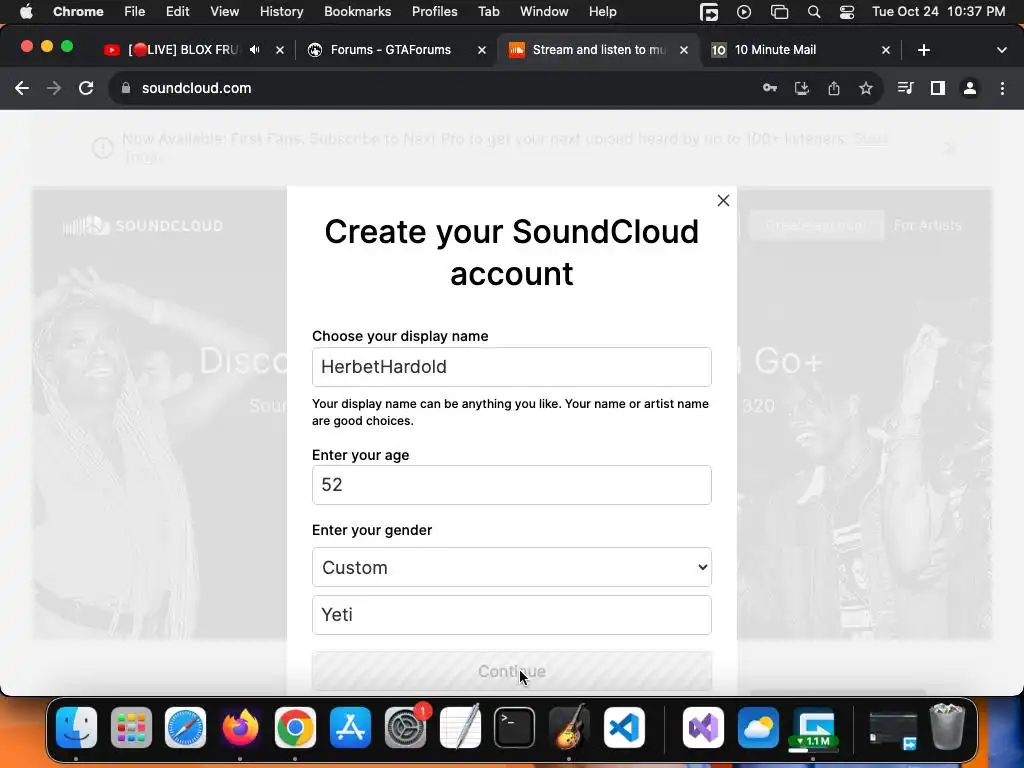The height and width of the screenshot is (768, 1024).
Task: Click the address bar showing soundcloud.com
Action: 196,88
